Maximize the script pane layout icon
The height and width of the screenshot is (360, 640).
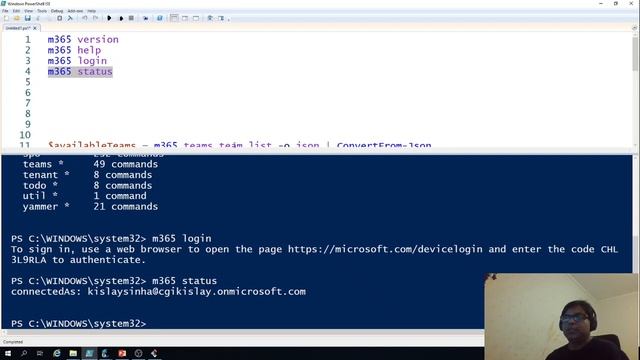pyautogui.click(x=196, y=18)
